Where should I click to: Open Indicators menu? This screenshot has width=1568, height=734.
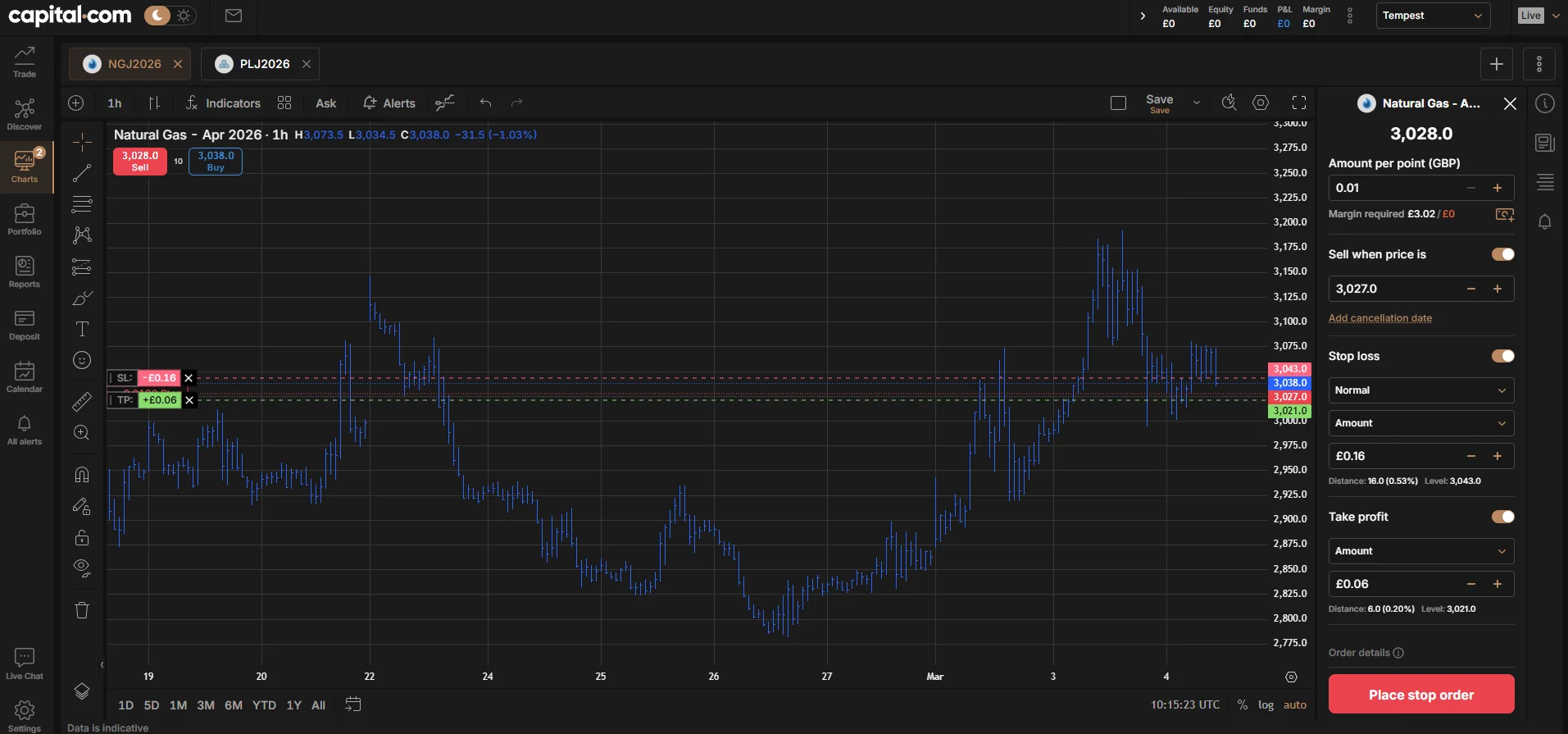[223, 103]
